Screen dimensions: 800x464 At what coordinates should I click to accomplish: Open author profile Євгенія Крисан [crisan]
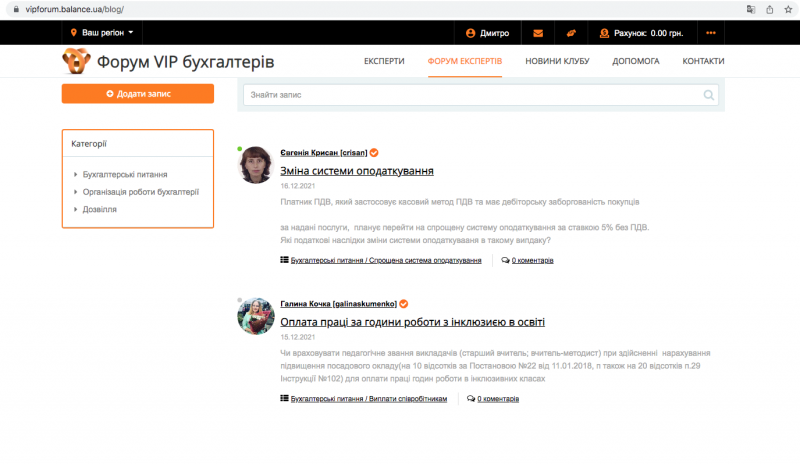(x=323, y=153)
